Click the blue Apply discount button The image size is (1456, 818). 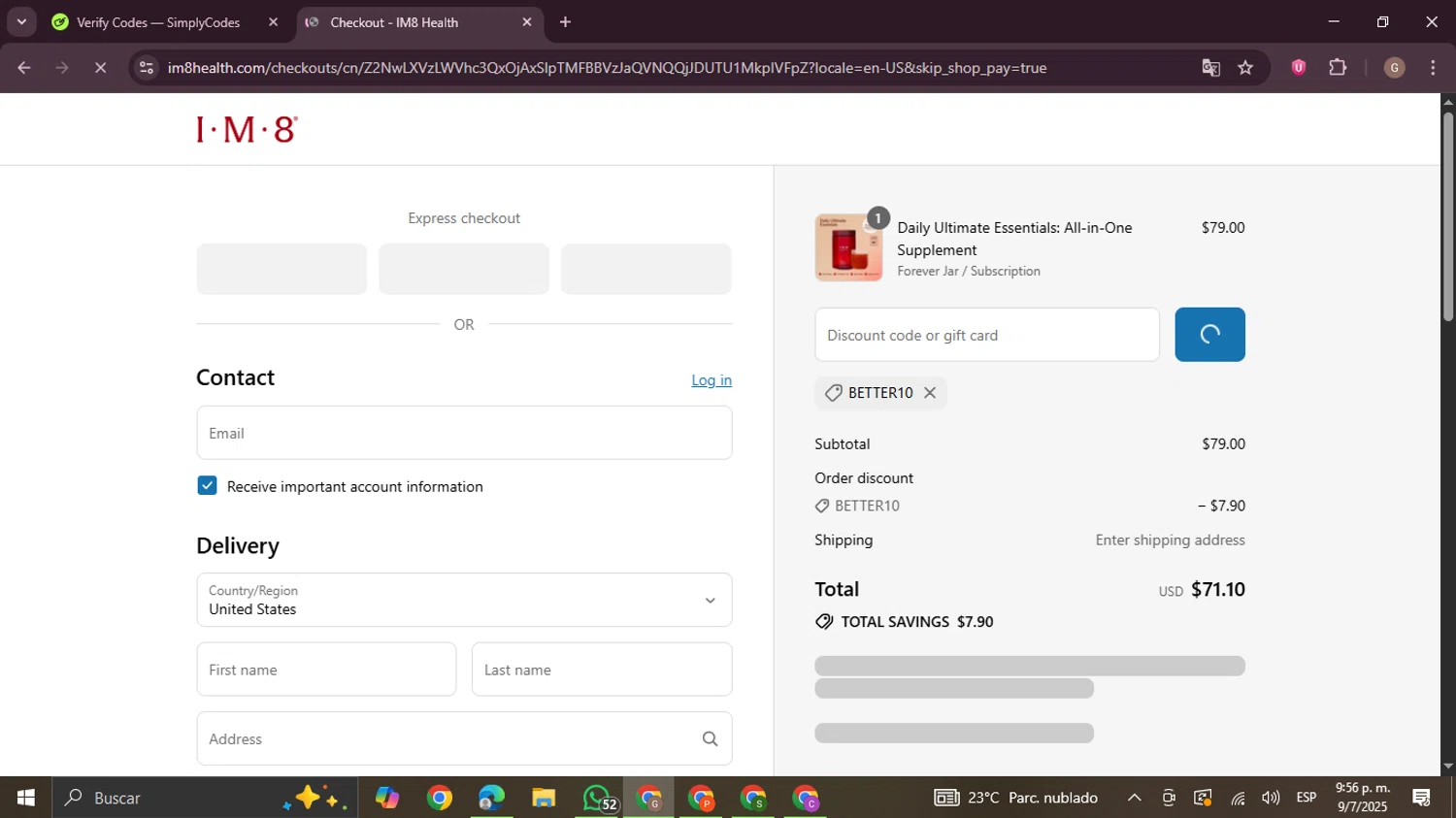[x=1209, y=335]
